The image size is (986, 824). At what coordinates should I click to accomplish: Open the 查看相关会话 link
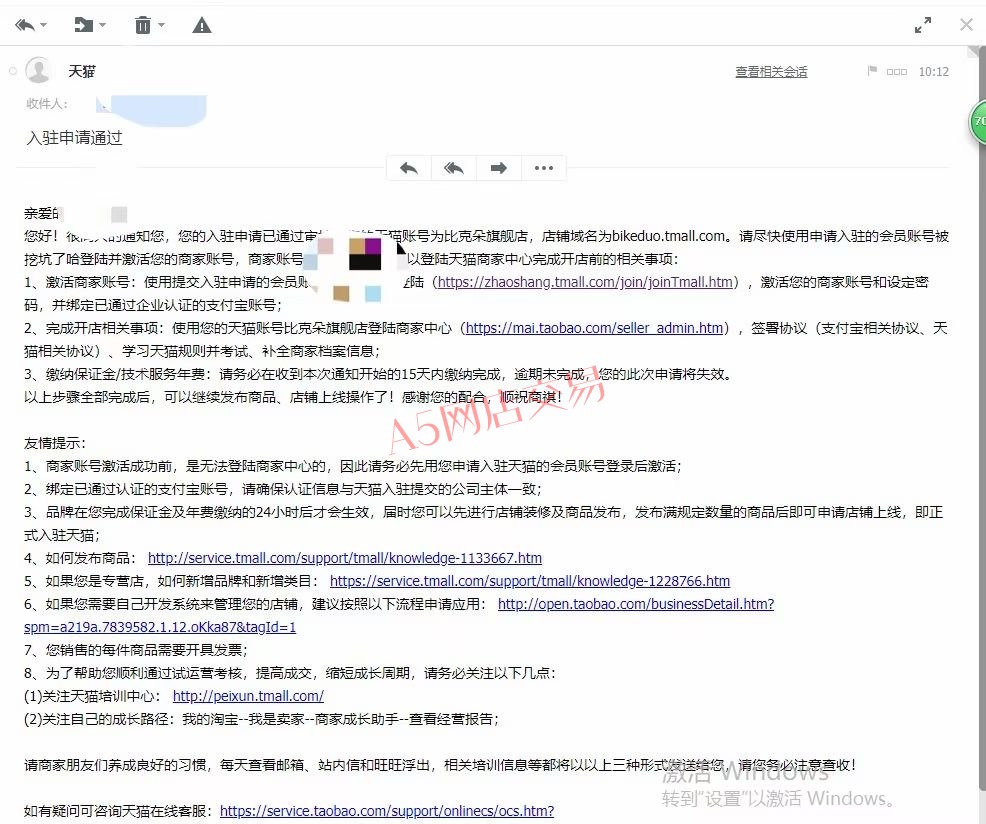(771, 72)
